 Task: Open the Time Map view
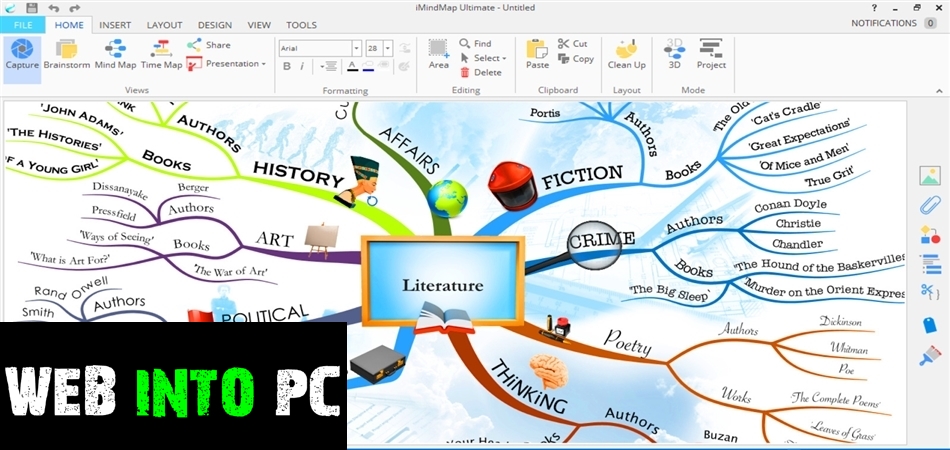[x=161, y=55]
